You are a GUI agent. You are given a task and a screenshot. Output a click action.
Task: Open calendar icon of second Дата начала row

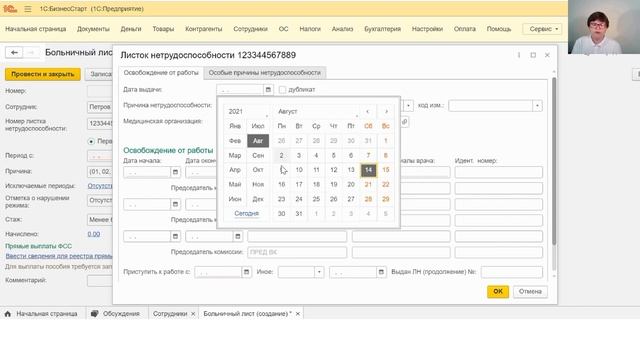click(x=175, y=204)
